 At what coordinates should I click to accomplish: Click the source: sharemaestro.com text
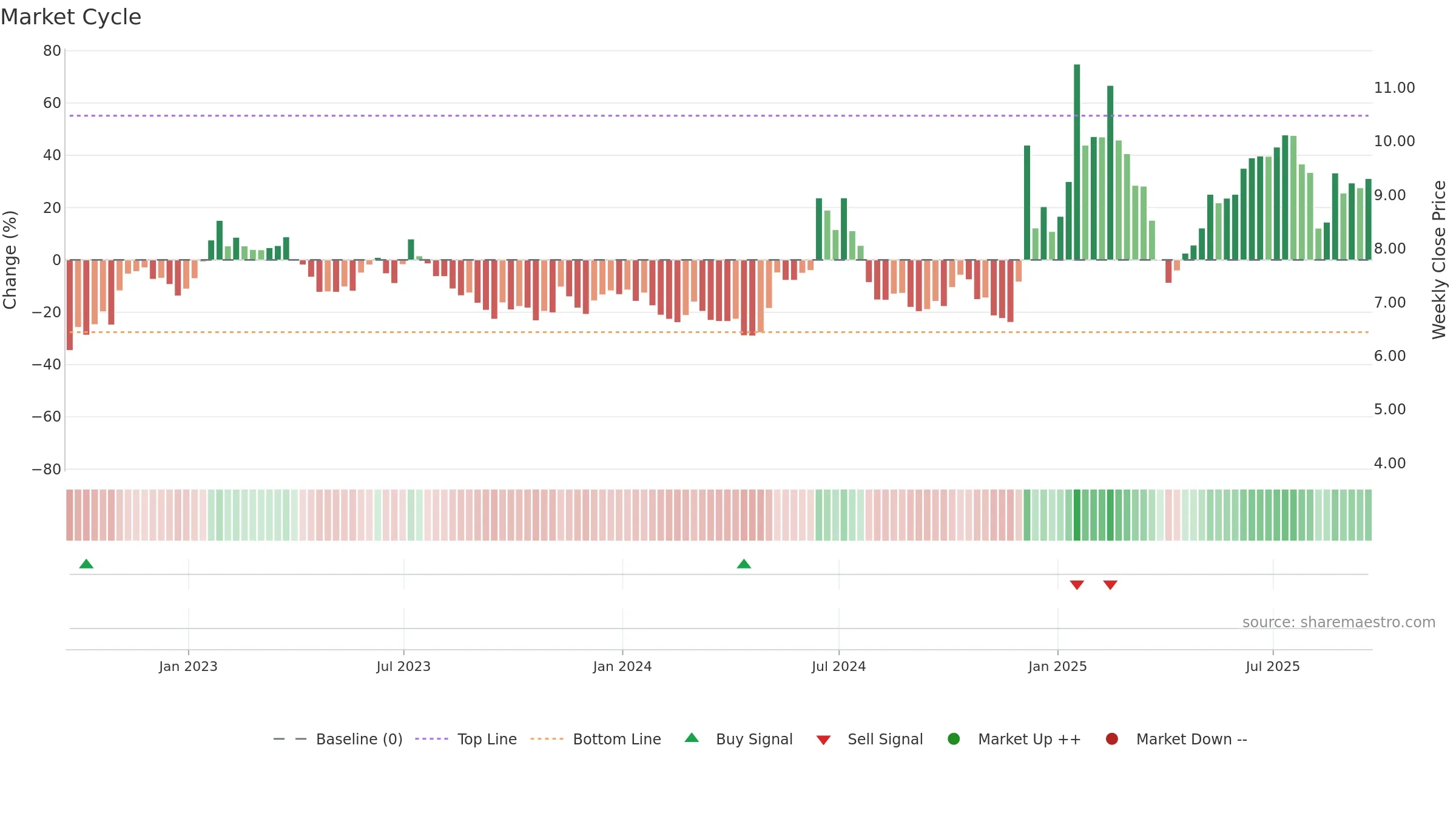(1339, 622)
